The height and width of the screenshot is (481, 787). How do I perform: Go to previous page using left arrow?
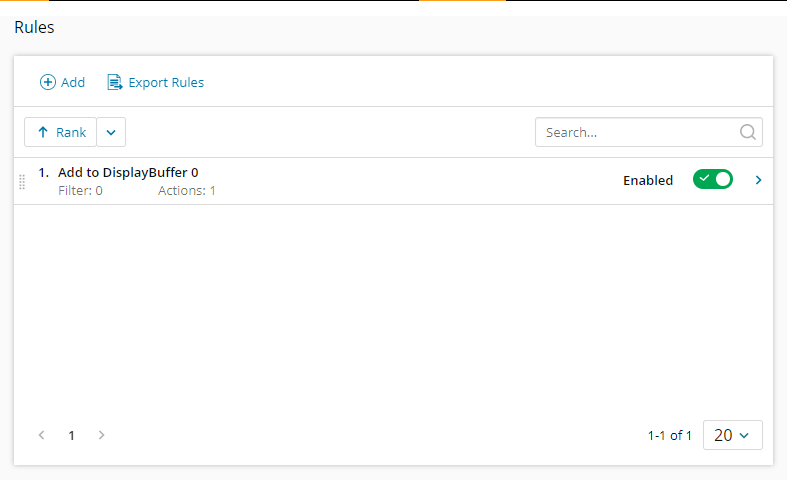coord(42,435)
